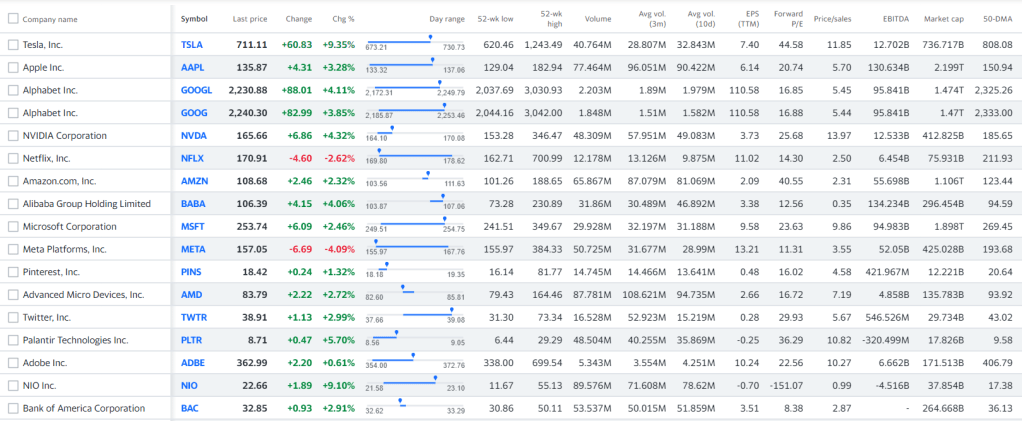Check the box next to Palantir Technologies Inc.
Screen dimensions: 1022x421
tap(13, 340)
